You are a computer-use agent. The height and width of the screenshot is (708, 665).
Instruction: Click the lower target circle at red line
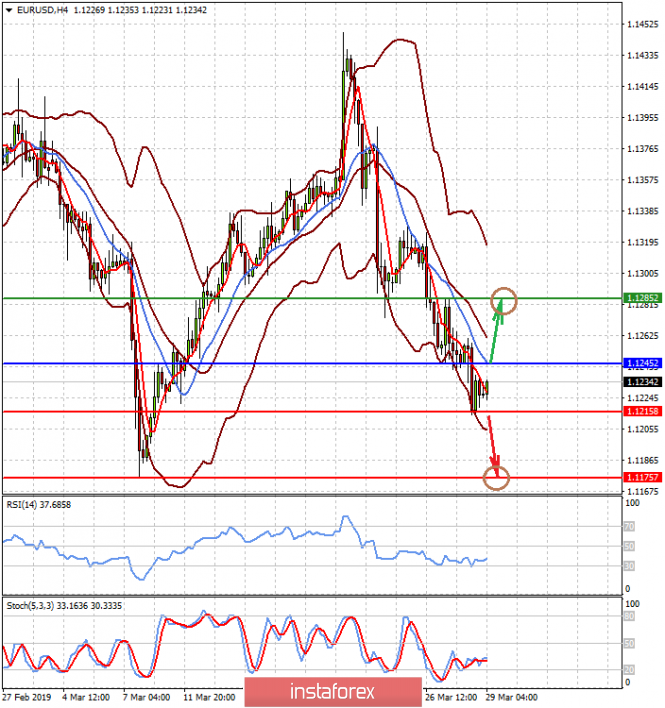coord(496,478)
